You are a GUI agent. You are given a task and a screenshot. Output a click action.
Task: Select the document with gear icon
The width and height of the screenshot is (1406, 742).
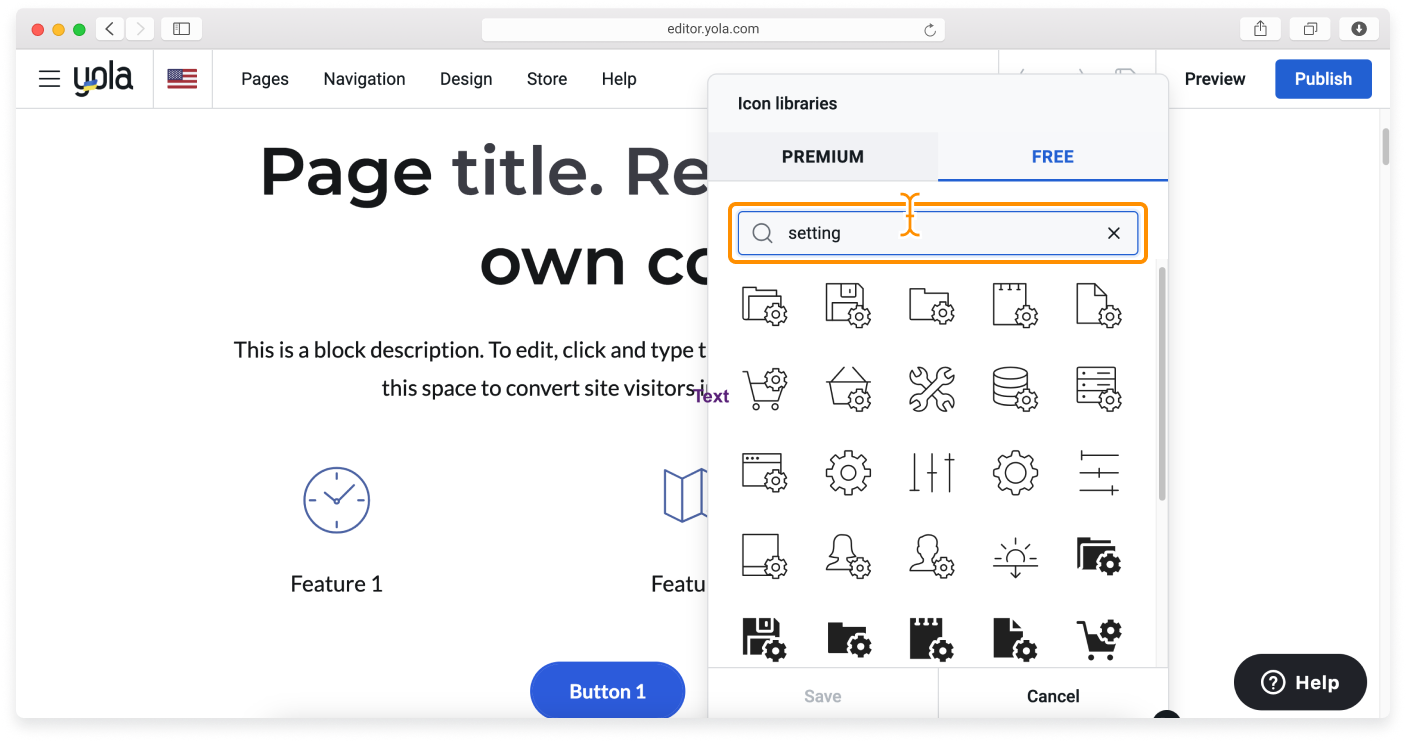point(1098,305)
